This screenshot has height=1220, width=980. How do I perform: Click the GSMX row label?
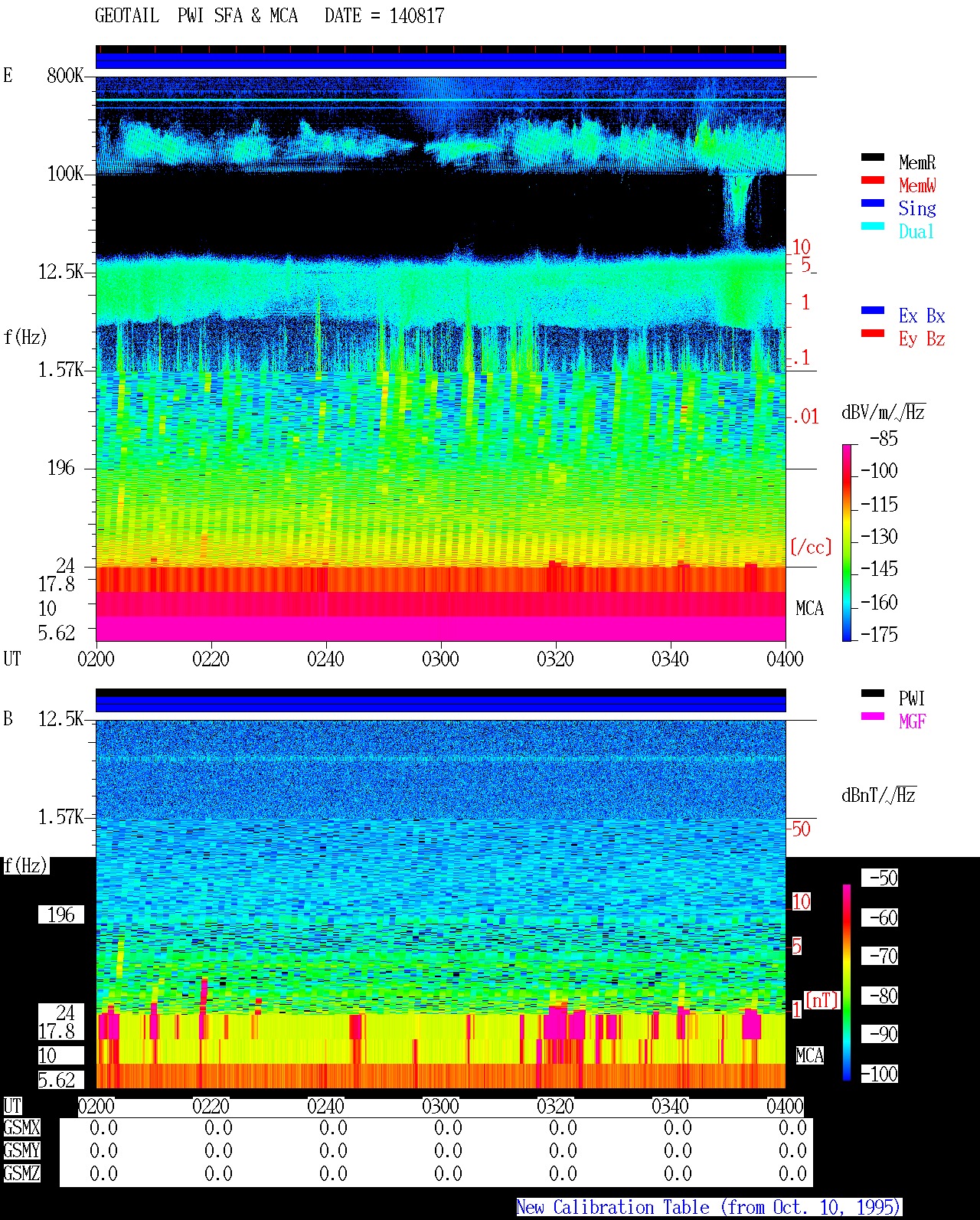21,1127
